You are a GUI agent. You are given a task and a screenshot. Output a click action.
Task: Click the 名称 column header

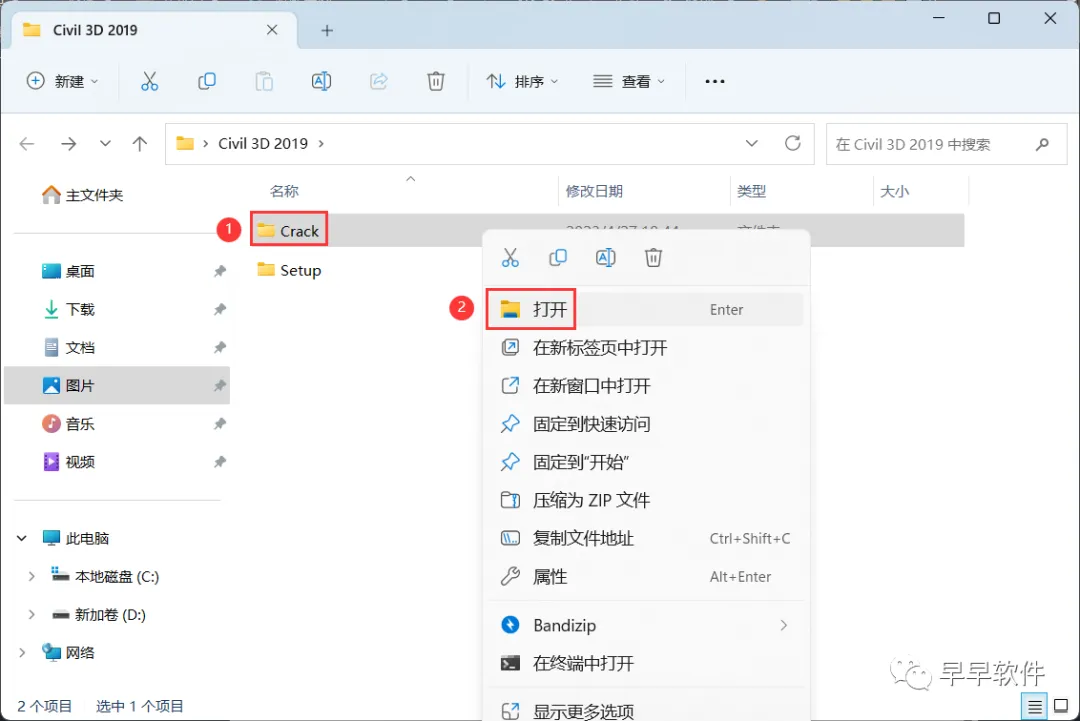point(284,191)
